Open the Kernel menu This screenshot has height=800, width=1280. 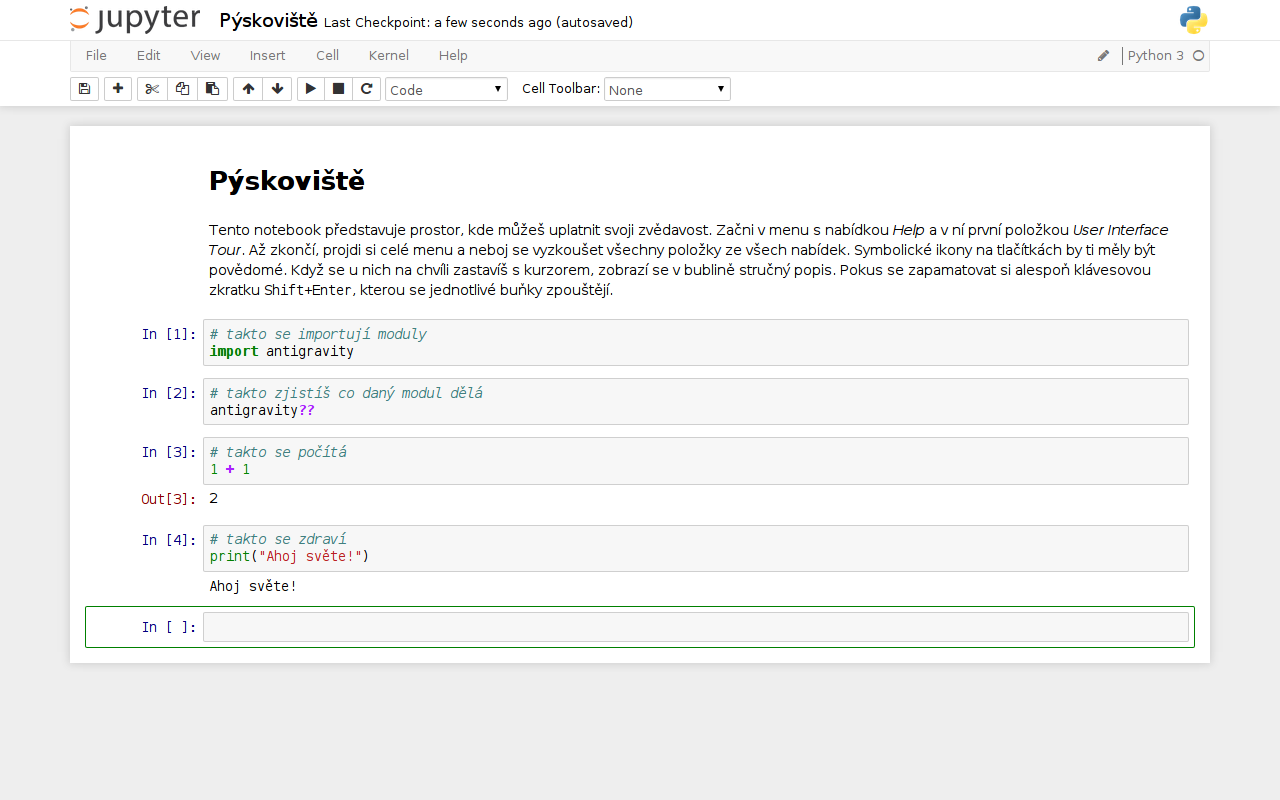(x=388, y=56)
